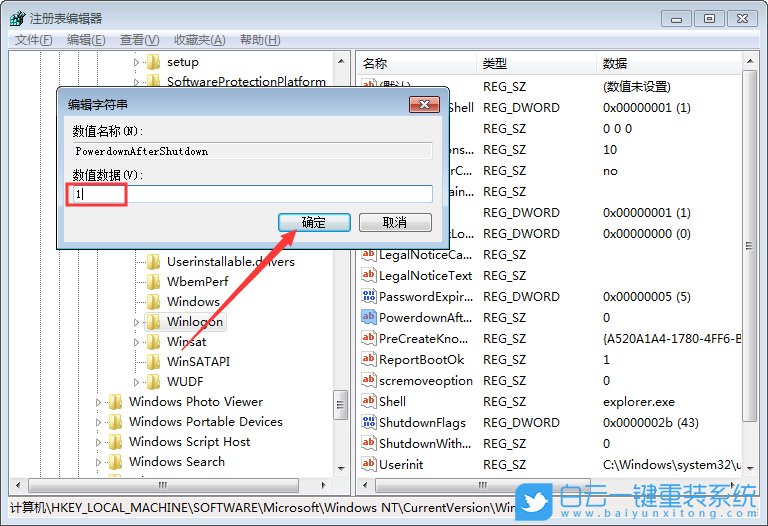Open the 文件(F) menu
This screenshot has width=768, height=526.
coord(33,40)
